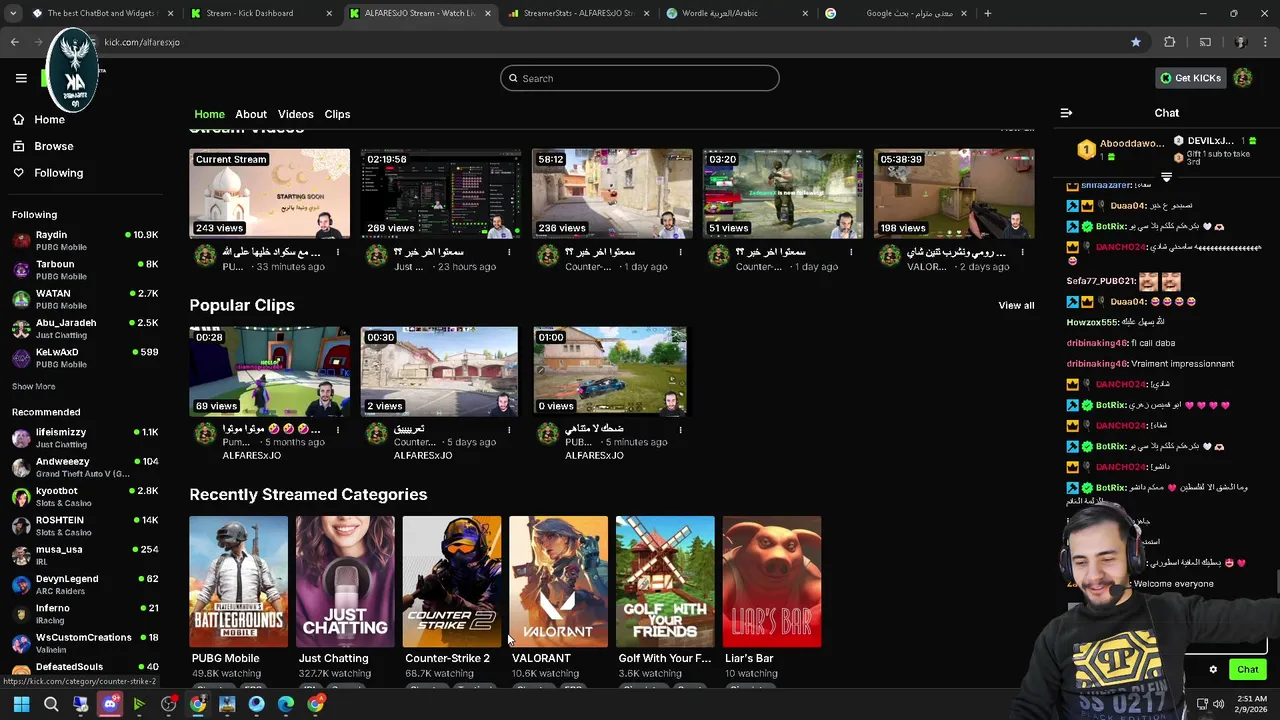Open WATAN followed channel
This screenshot has height=720, width=1280.
(x=84, y=299)
